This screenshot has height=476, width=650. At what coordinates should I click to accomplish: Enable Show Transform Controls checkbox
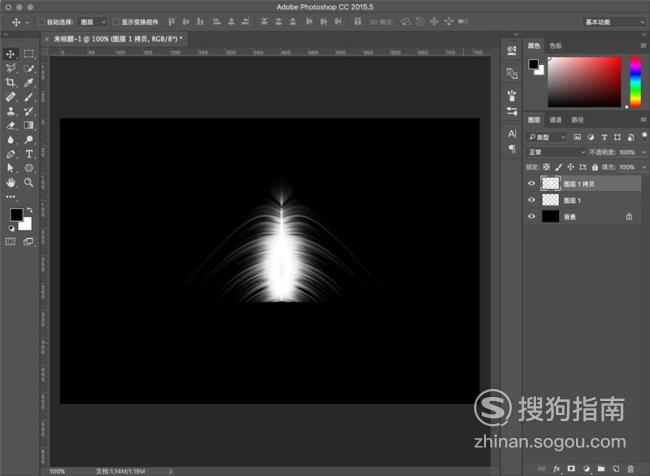(x=116, y=22)
